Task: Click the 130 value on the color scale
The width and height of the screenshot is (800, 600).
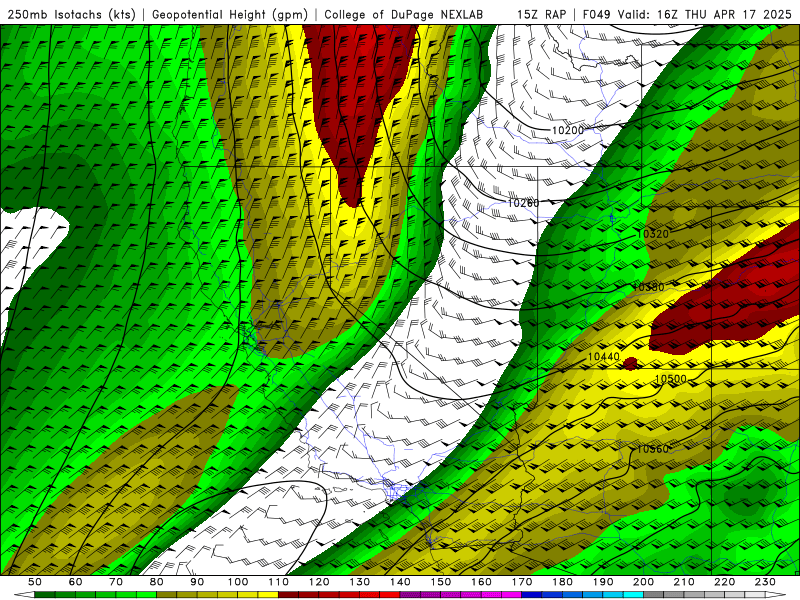Action: 360,582
